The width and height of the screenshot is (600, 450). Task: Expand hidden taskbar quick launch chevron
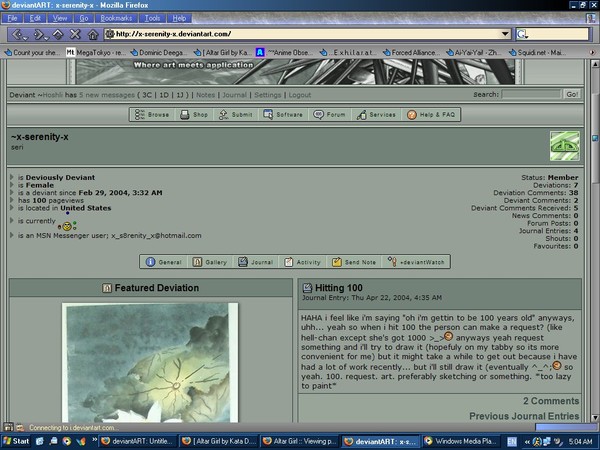94,440
